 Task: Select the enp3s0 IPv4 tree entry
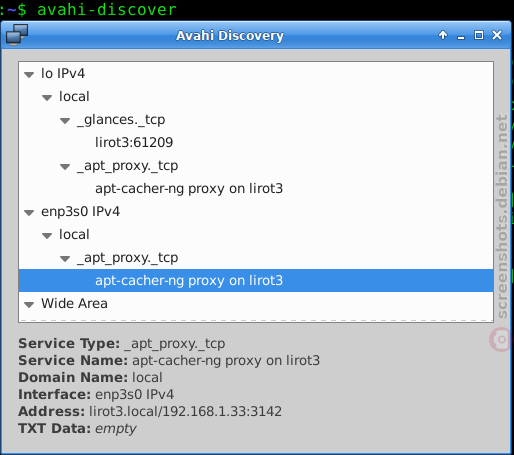(x=80, y=211)
